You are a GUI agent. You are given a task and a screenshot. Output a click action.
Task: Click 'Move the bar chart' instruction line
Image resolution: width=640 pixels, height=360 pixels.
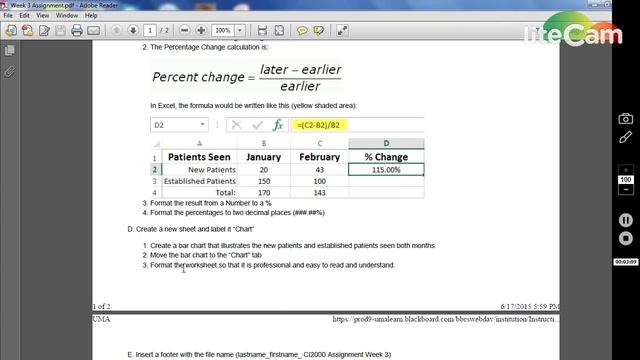pyautogui.click(x=202, y=255)
